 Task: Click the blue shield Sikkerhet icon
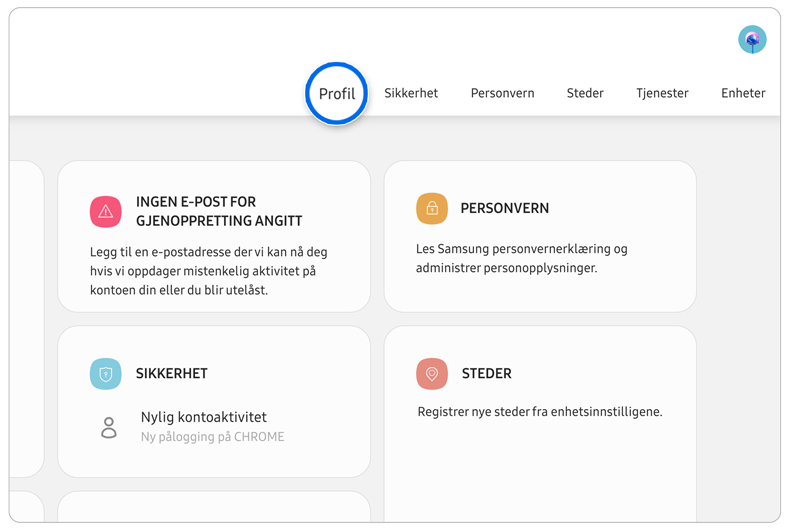point(106,373)
